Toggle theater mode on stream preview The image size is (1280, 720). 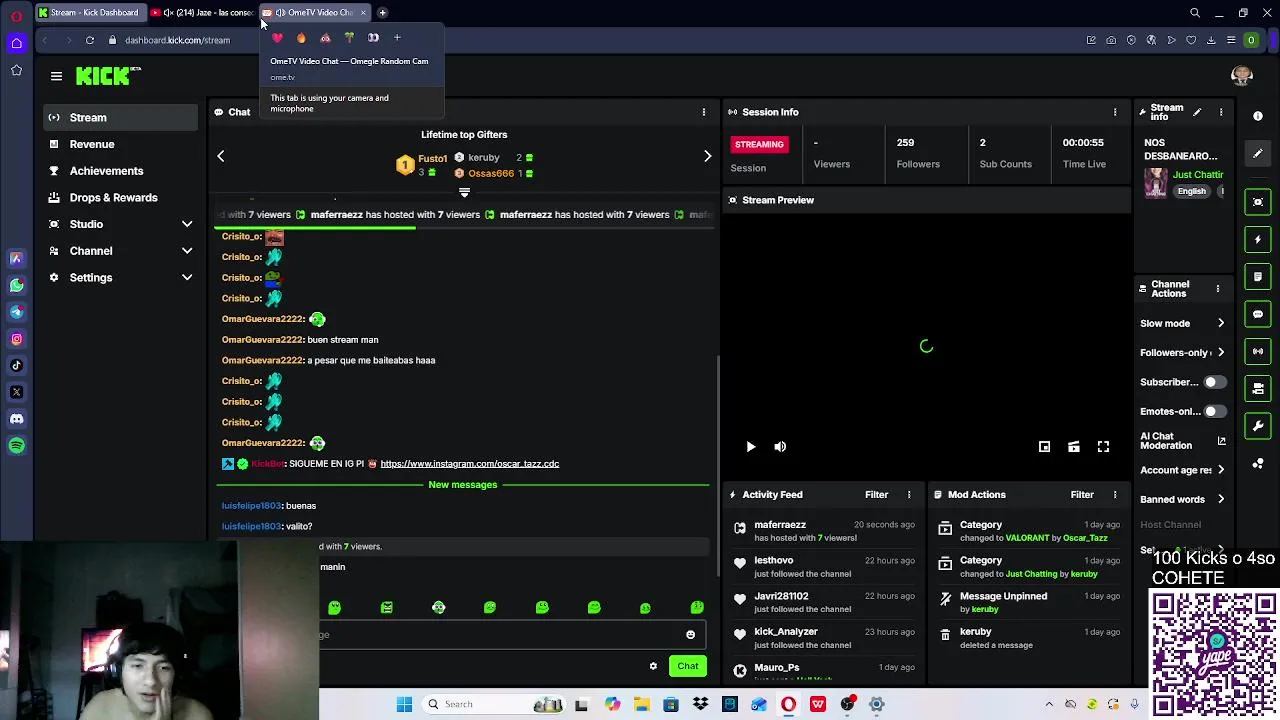(1074, 447)
